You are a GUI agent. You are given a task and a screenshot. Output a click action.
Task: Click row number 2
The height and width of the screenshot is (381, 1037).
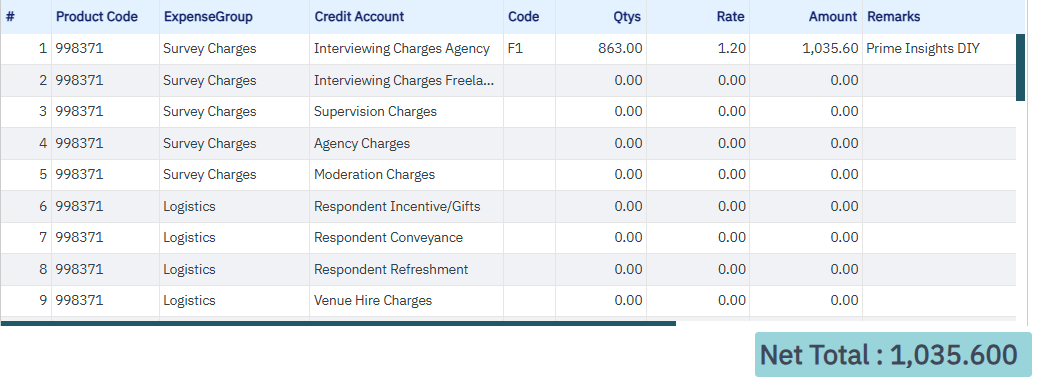click(x=26, y=81)
